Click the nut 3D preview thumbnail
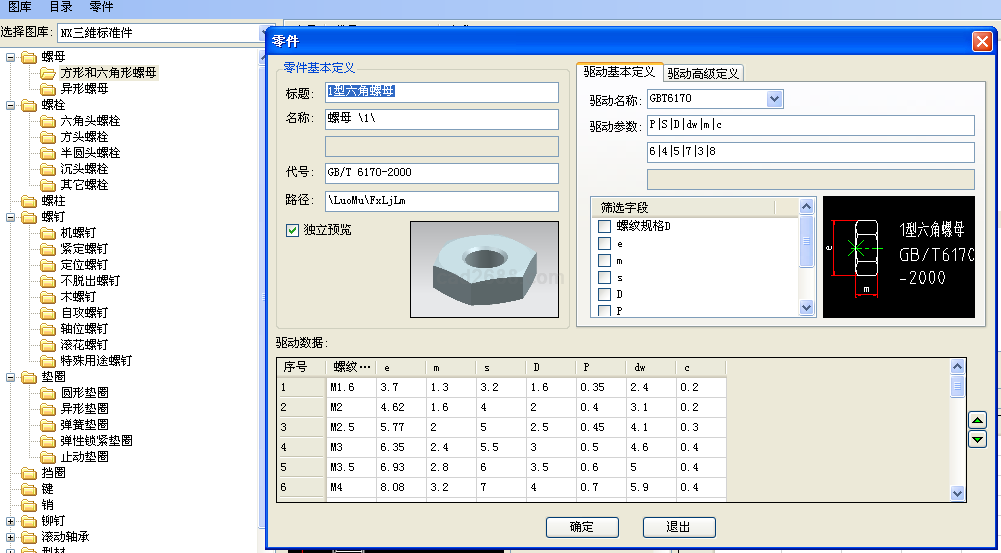 pos(485,269)
